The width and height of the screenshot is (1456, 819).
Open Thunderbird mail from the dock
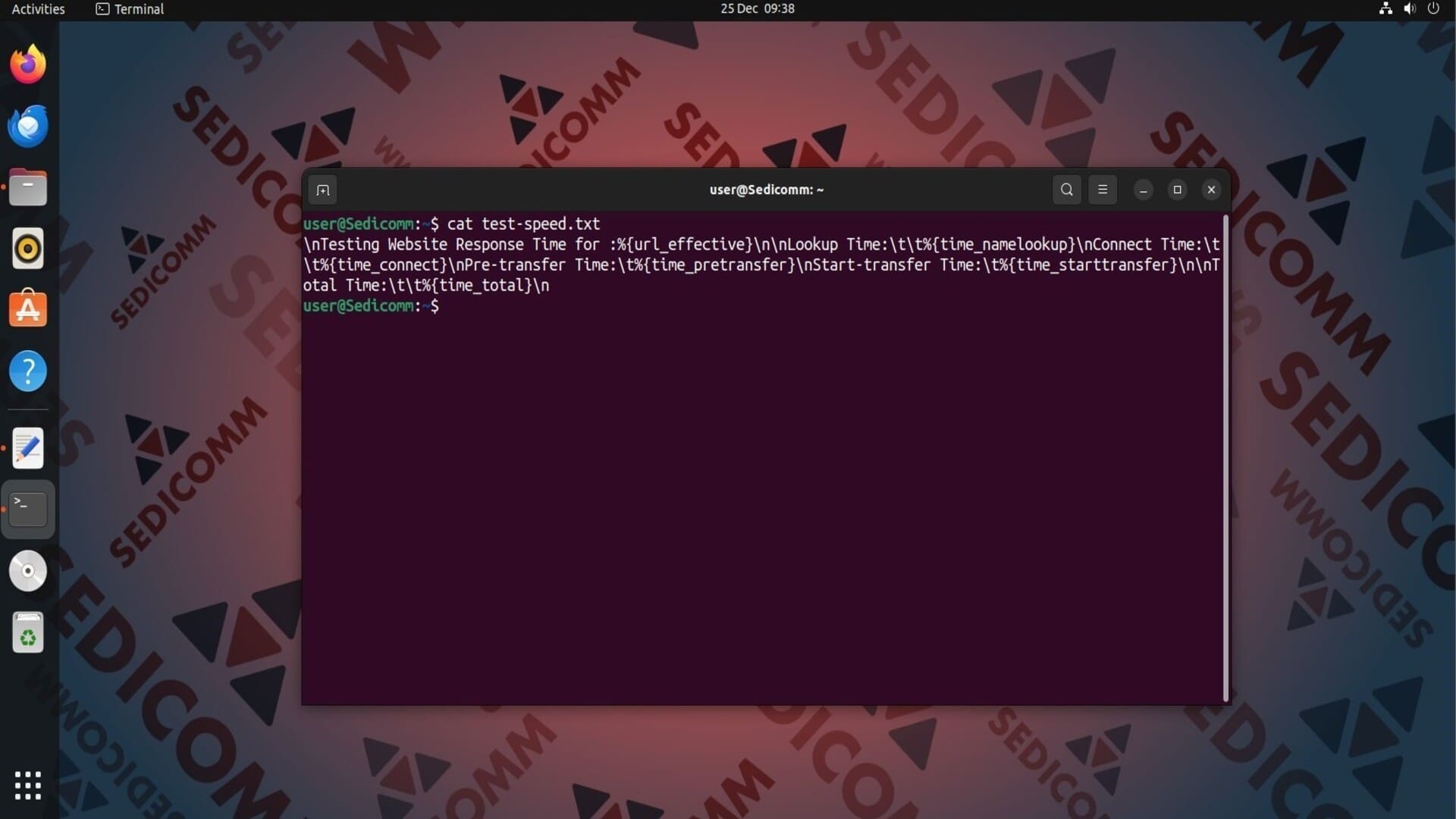tap(28, 126)
